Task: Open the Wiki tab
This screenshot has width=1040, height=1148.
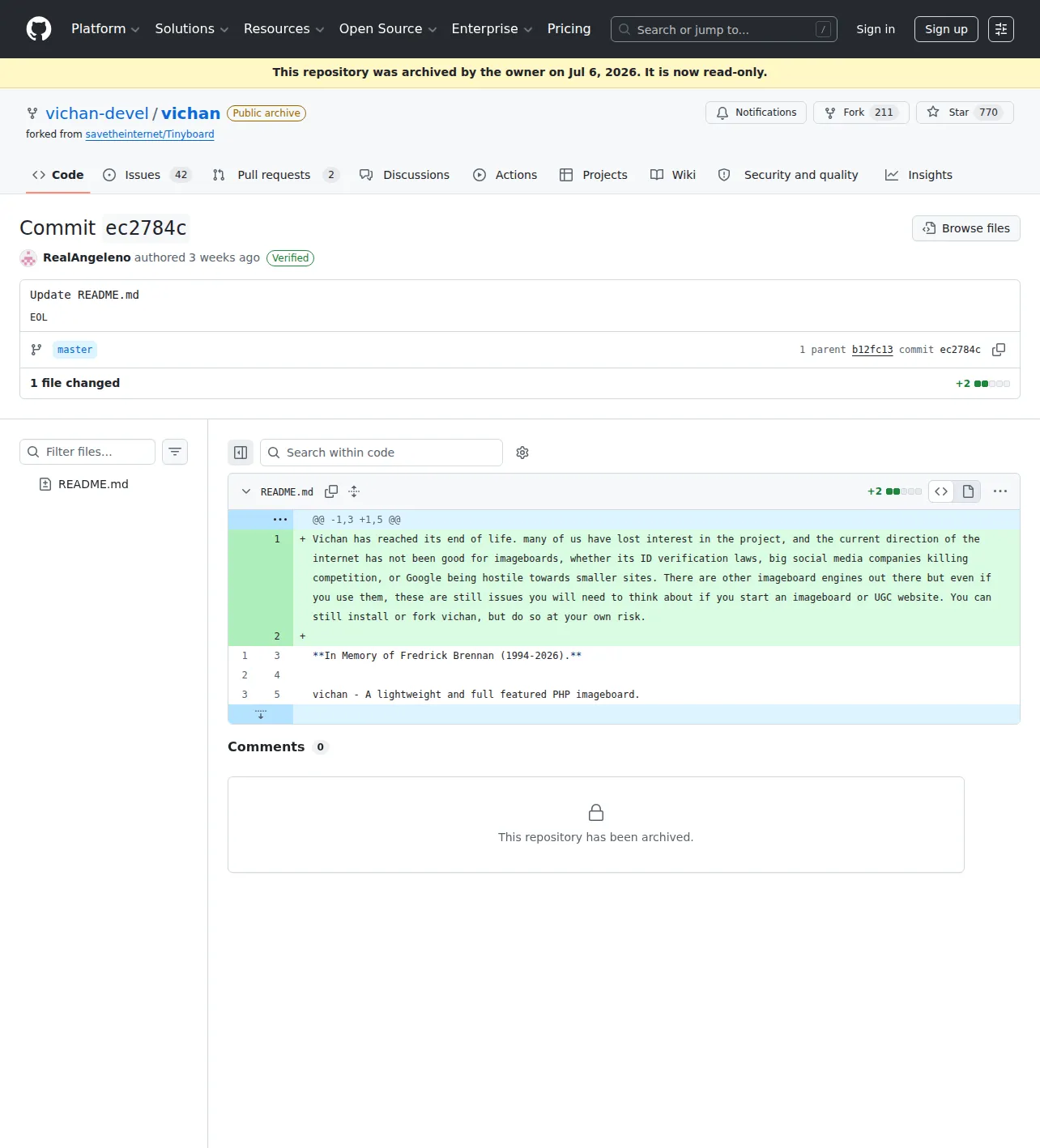Action: [x=673, y=175]
